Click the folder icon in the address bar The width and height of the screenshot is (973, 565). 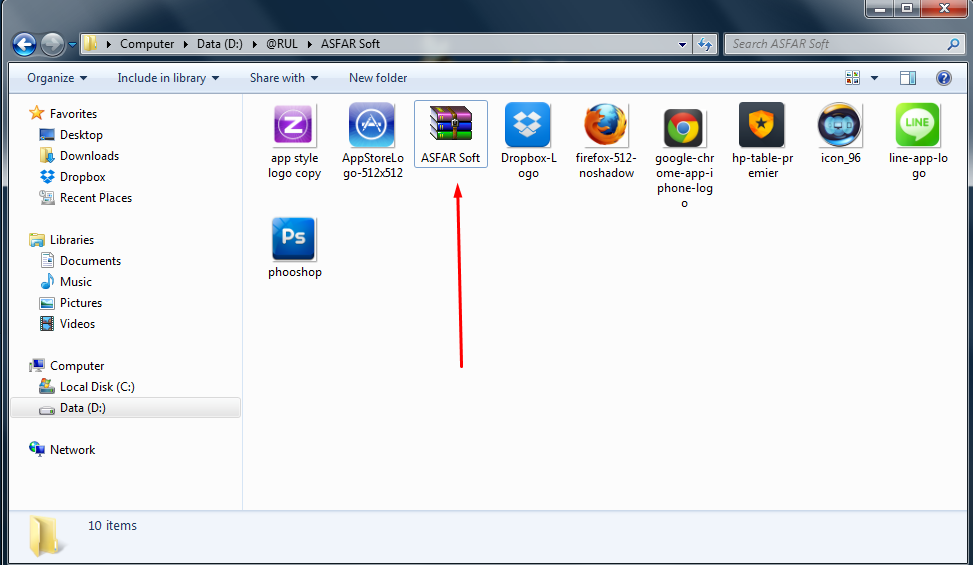pyautogui.click(x=91, y=43)
